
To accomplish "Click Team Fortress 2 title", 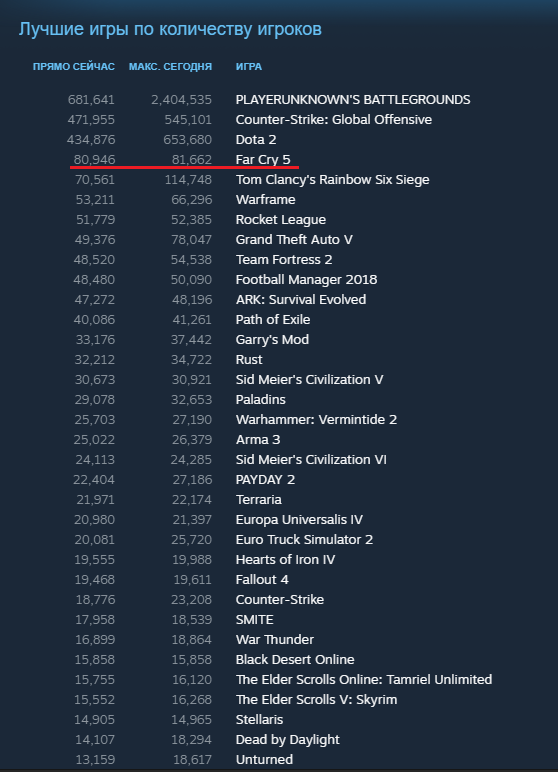I will (x=284, y=259).
